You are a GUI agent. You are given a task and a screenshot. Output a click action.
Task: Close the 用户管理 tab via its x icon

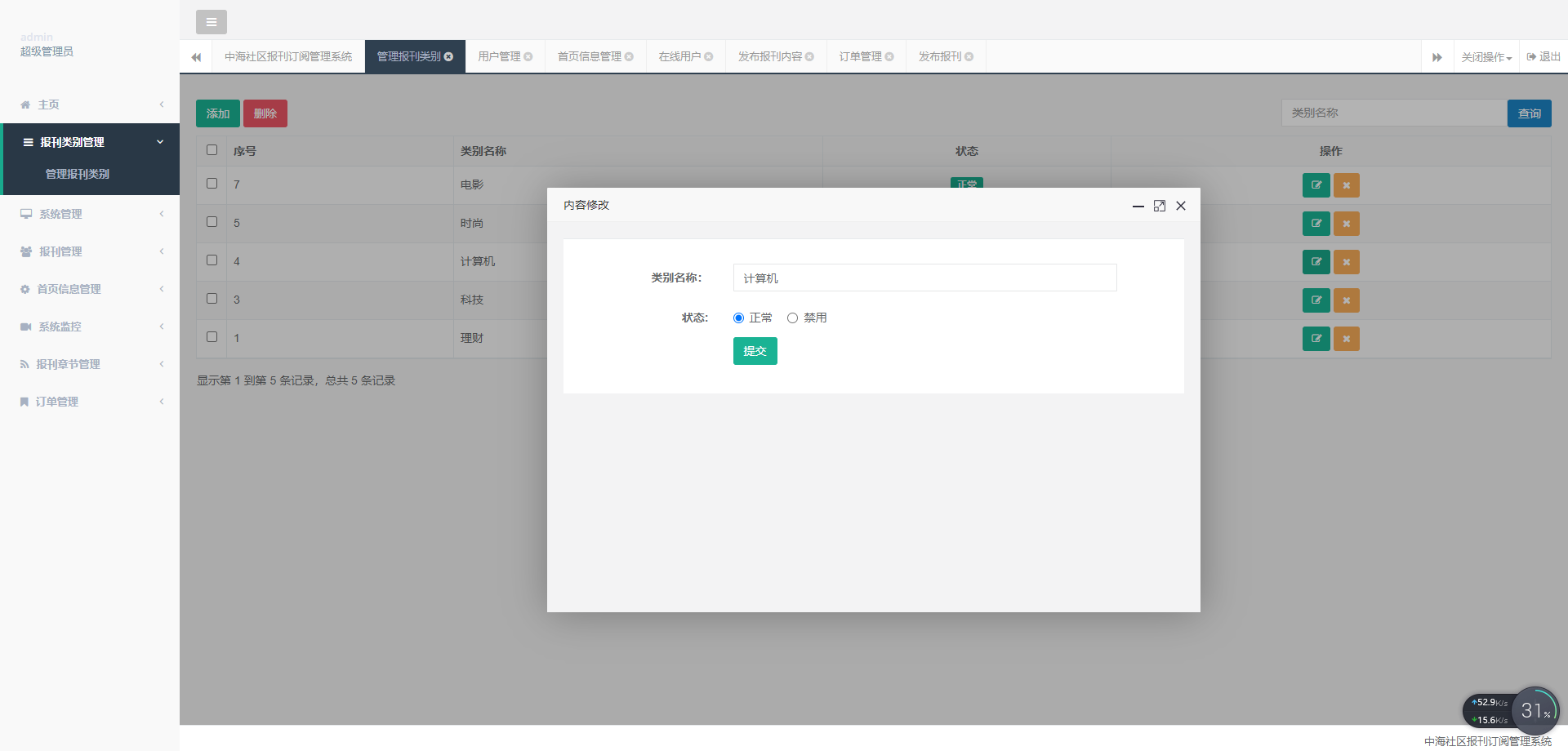point(528,56)
